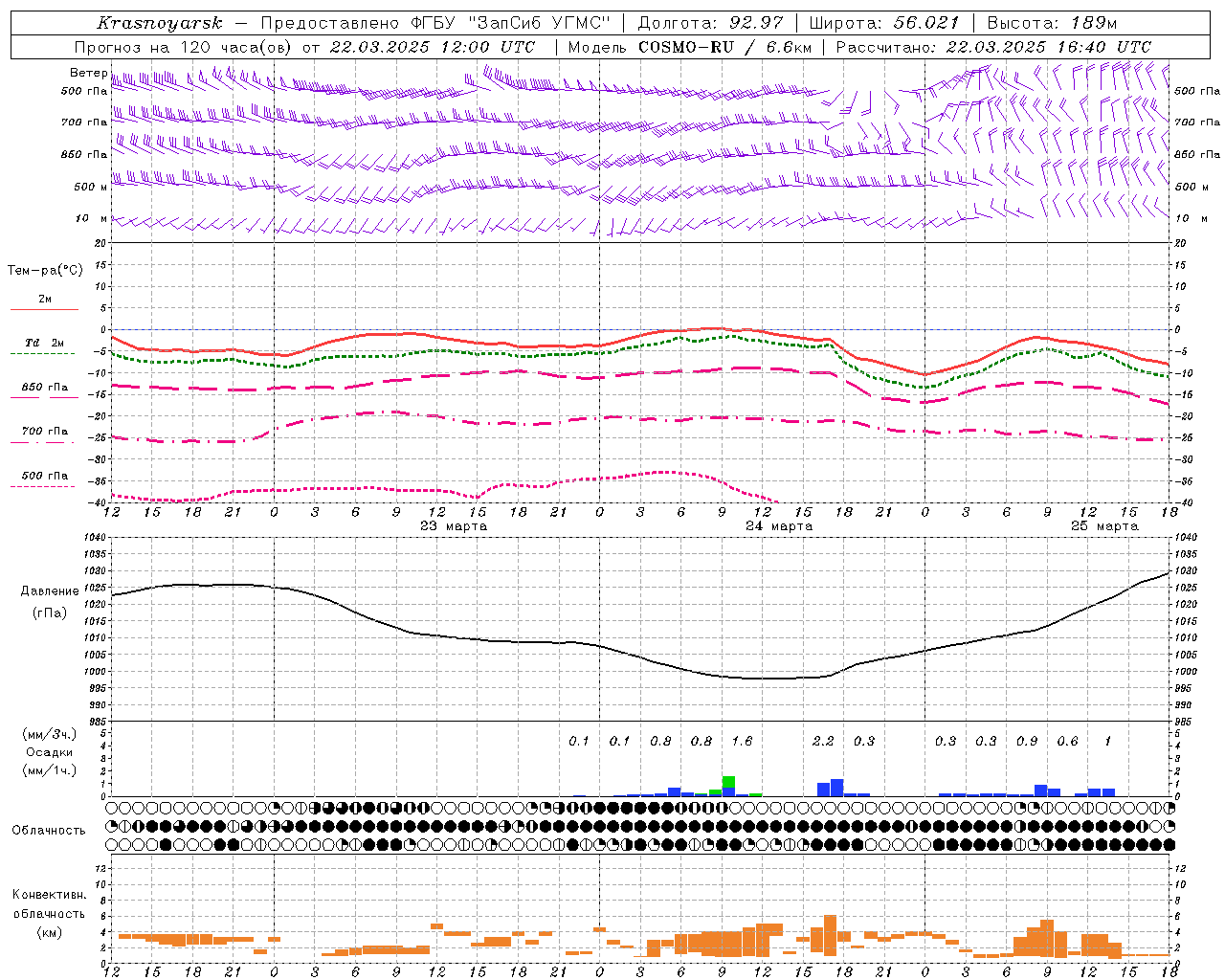This screenshot has height=980, width=1225.
Task: Click the '0.9' three-hour precipitation value
Action: click(1027, 741)
